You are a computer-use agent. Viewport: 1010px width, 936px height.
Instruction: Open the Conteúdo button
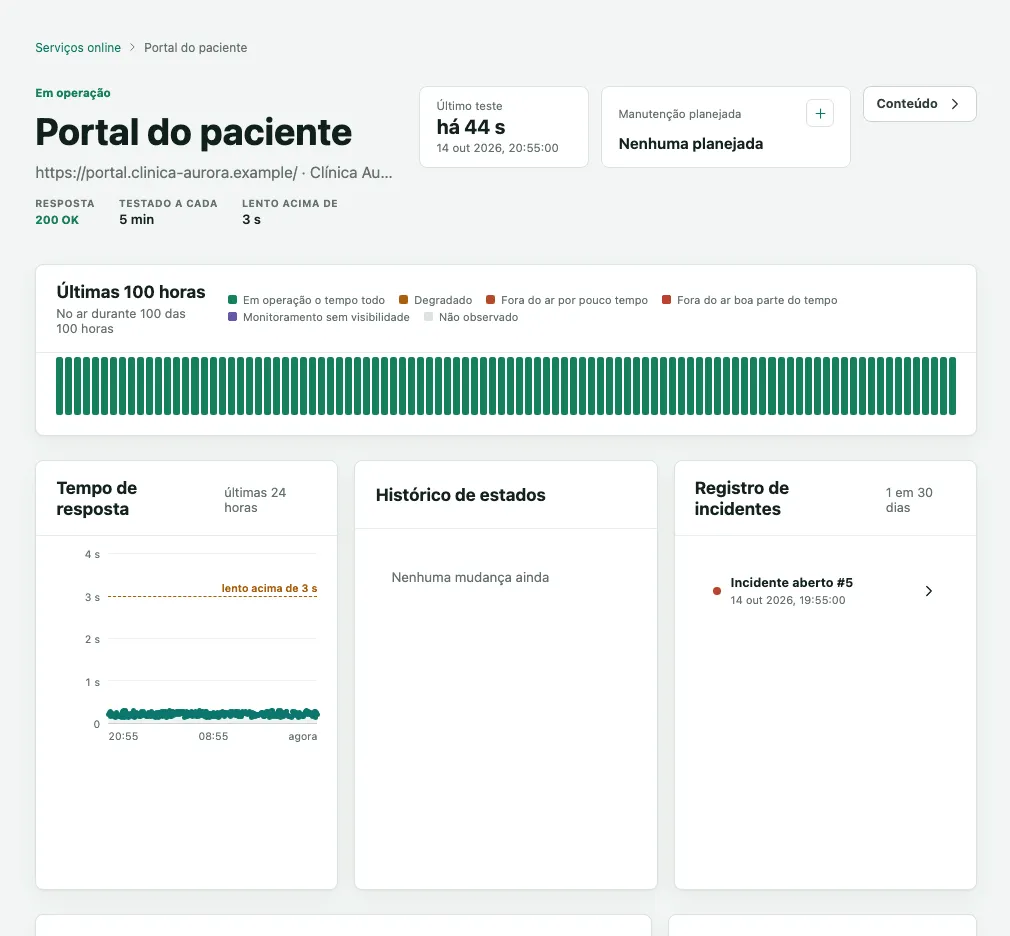point(919,104)
